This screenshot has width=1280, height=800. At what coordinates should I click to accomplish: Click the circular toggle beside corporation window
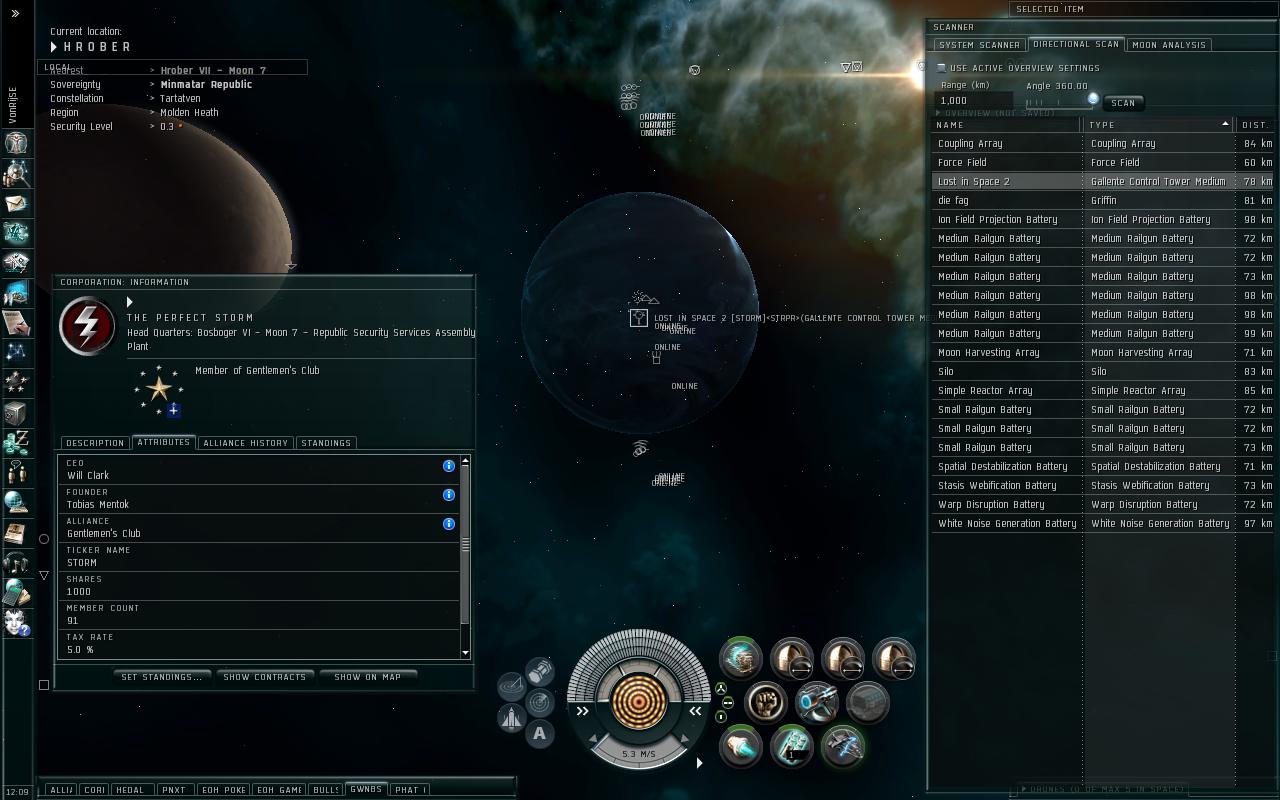[x=44, y=539]
